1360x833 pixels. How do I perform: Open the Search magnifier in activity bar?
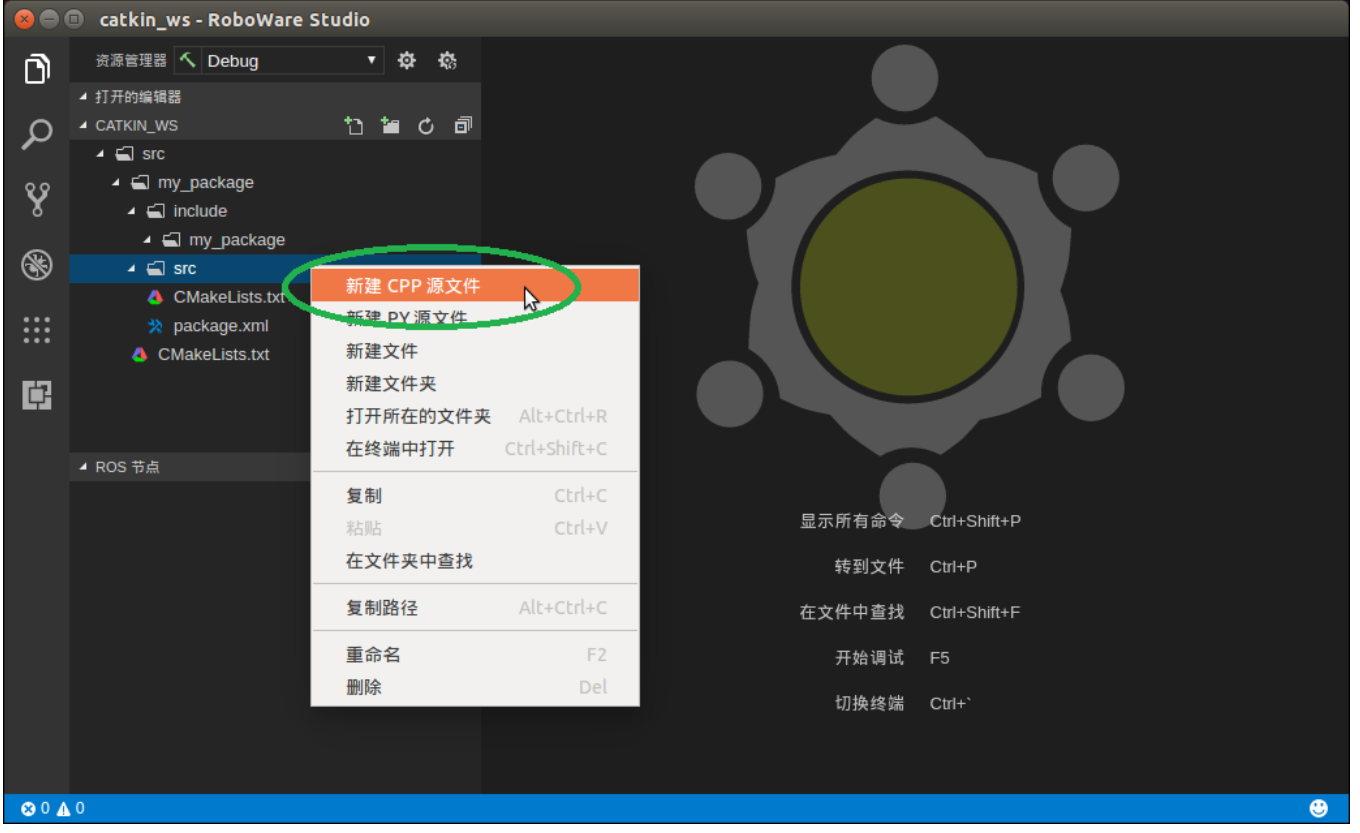pos(37,134)
